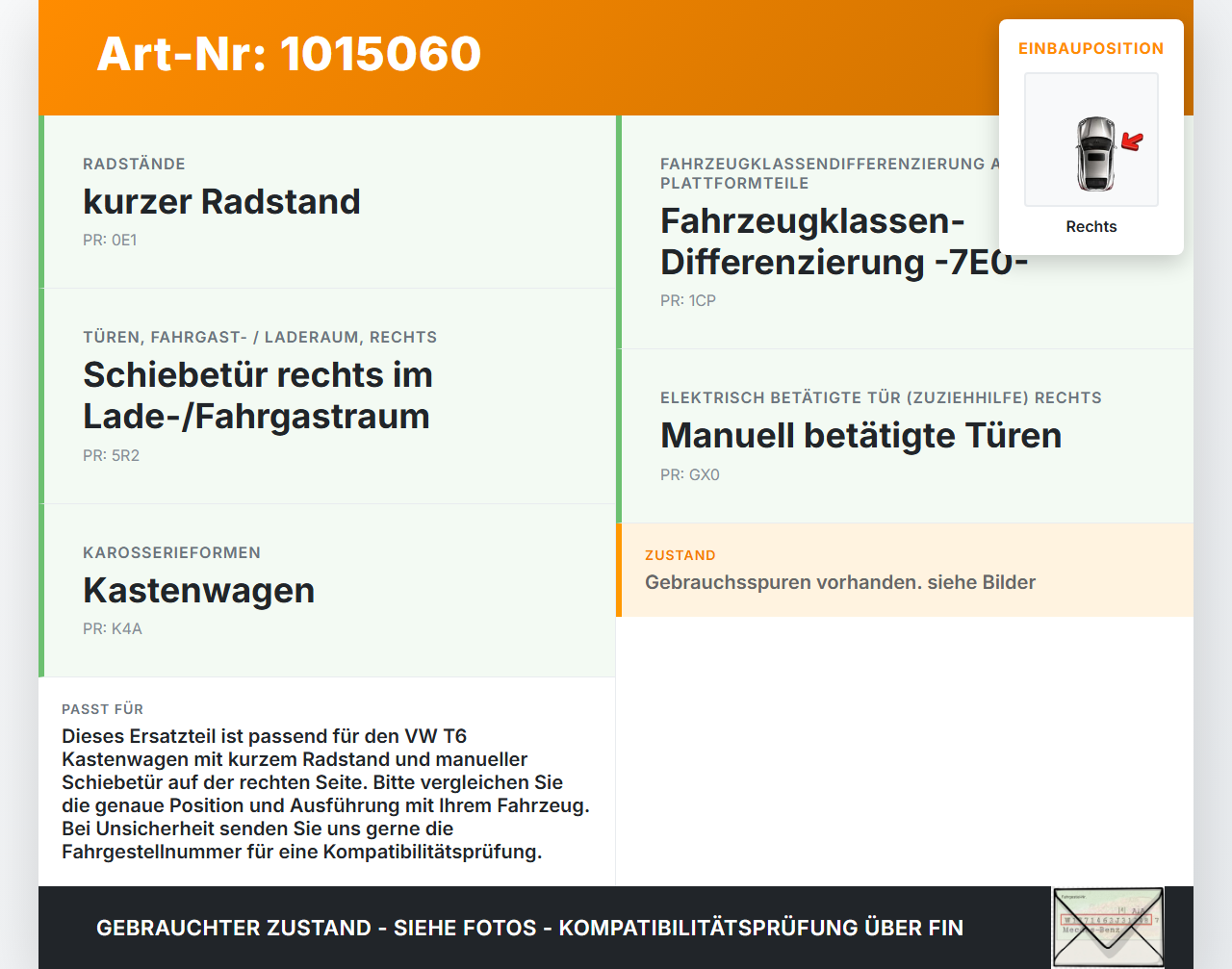
Task: Click the PR: K4A code
Action: pos(113,628)
